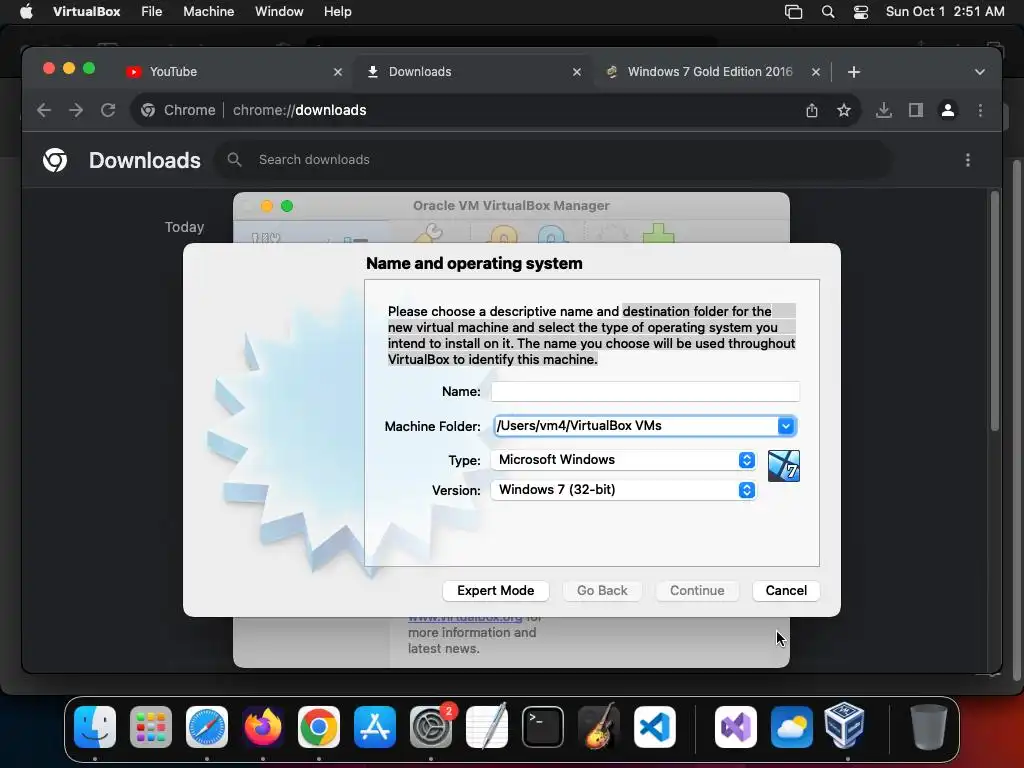Open Control Center in menu bar

(861, 12)
